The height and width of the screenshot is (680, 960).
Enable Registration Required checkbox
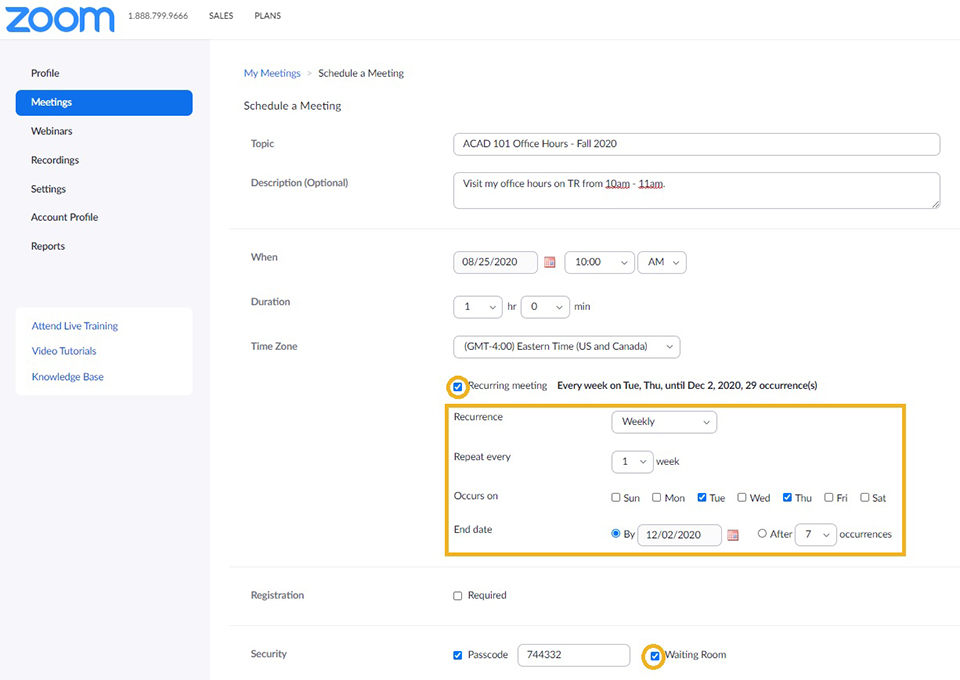click(x=457, y=596)
